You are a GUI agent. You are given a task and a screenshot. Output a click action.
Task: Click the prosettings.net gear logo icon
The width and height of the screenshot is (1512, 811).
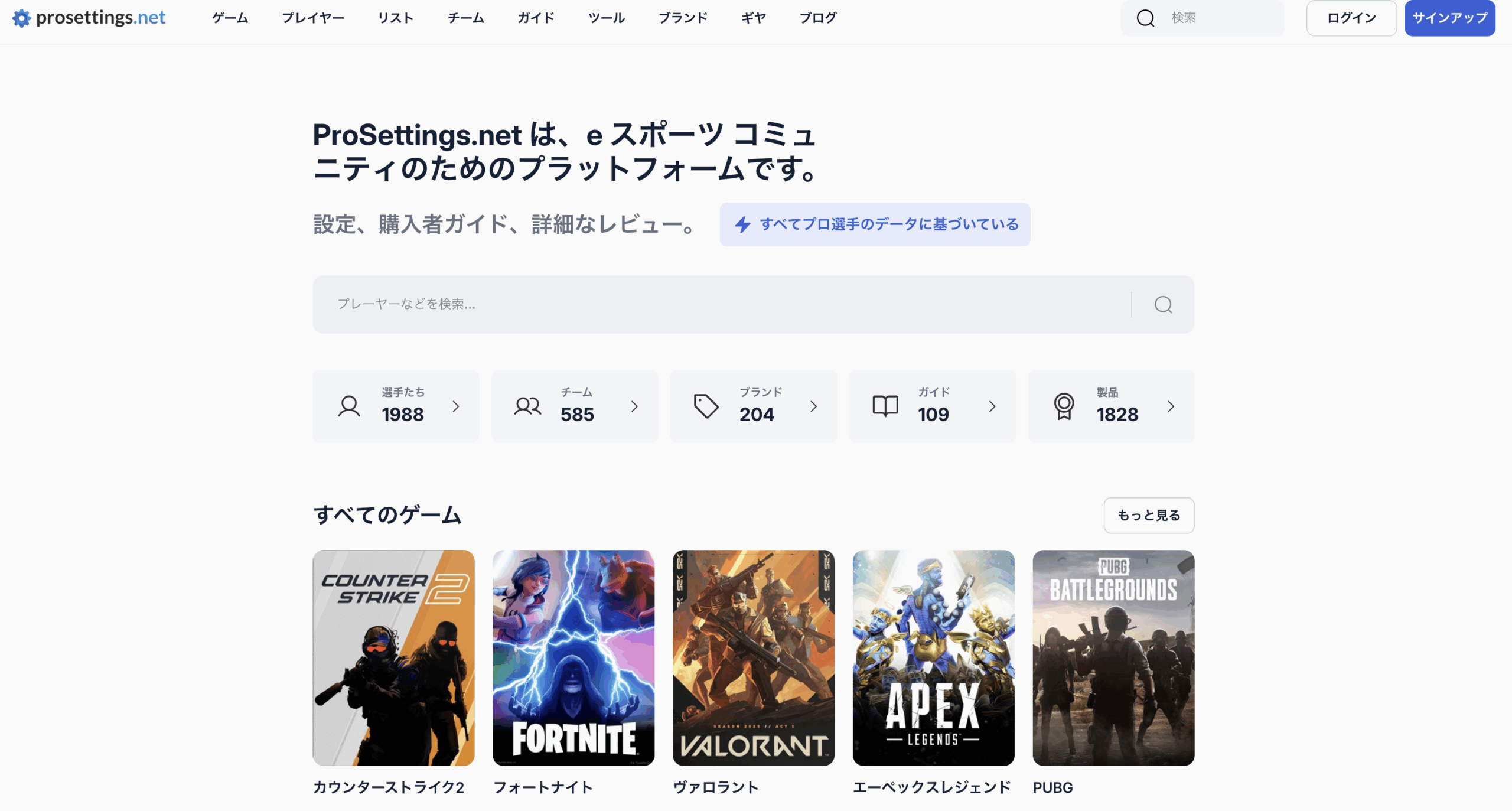pos(21,18)
